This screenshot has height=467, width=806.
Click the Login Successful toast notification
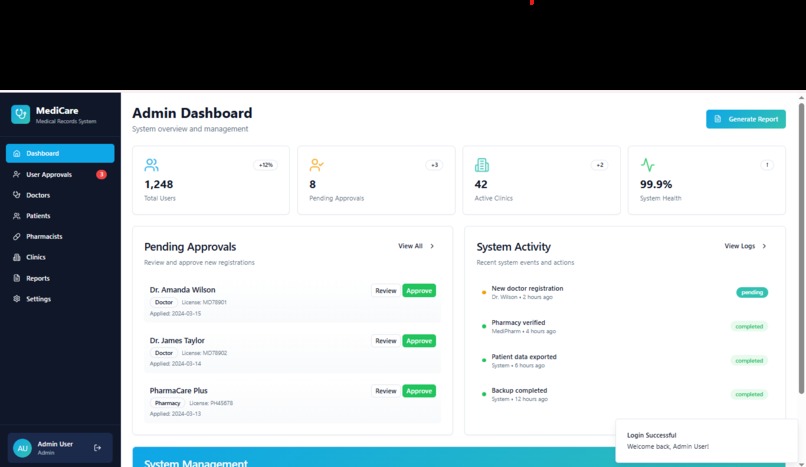pos(706,441)
